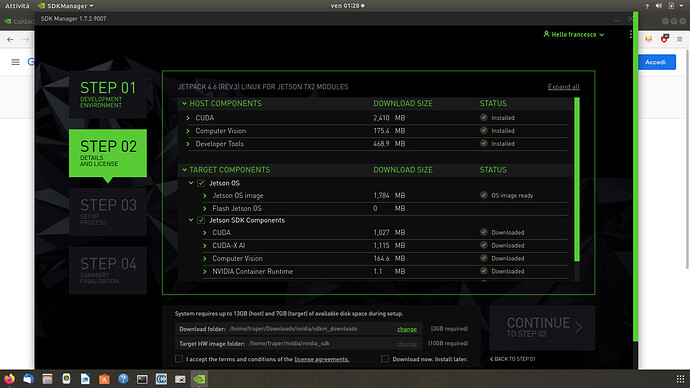Click Continue to Step 03 button
Screen dimensions: 690x388
[x=542, y=328]
